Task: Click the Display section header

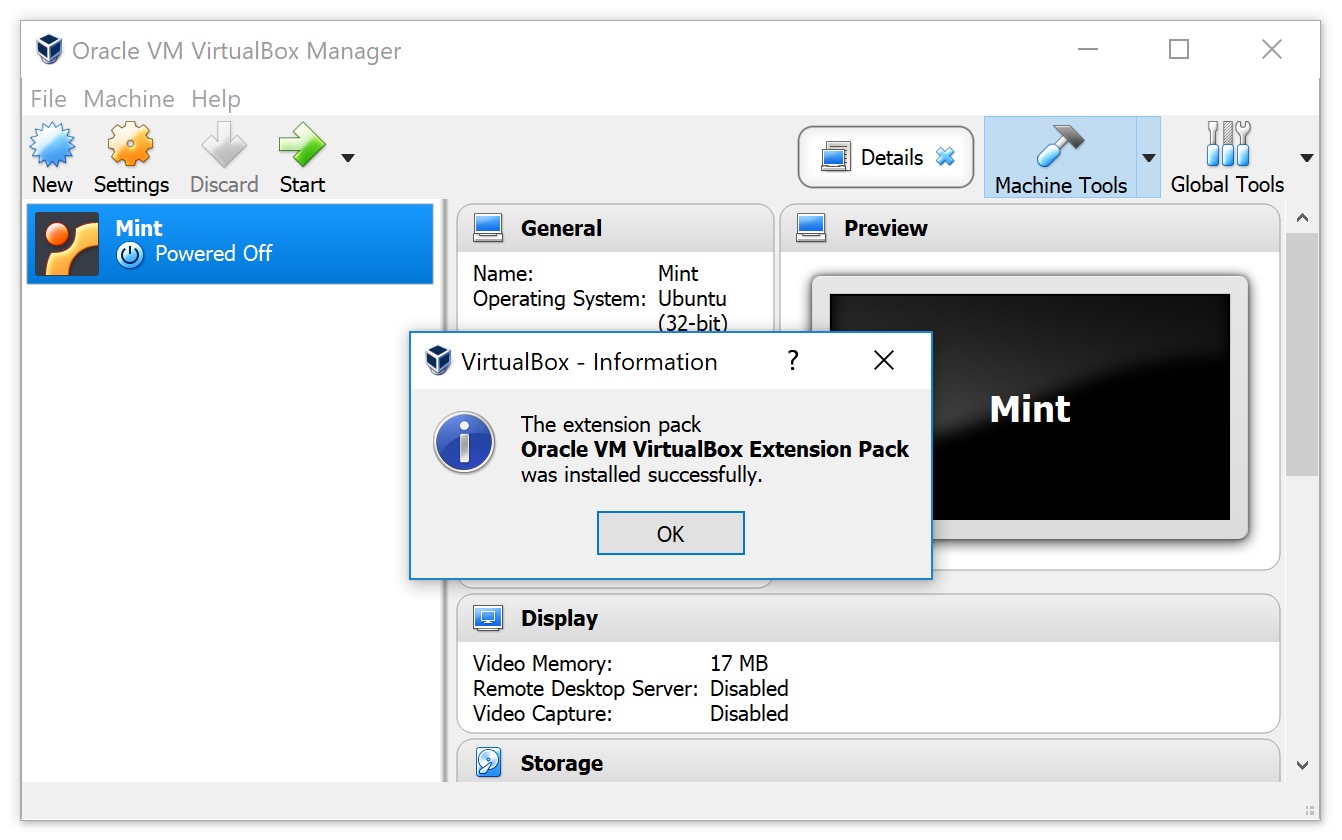Action: 868,618
